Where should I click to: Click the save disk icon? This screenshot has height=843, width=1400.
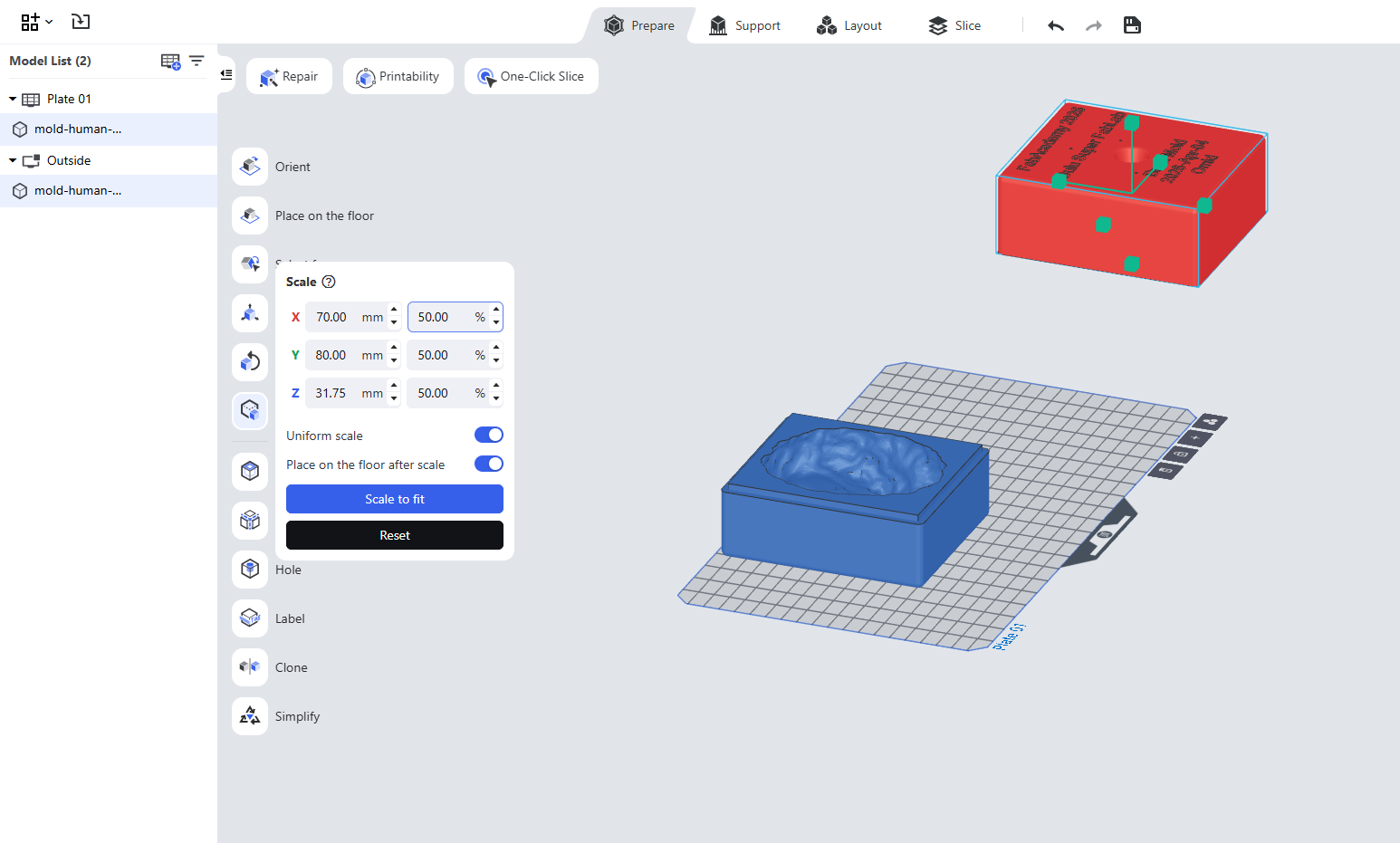coord(1132,25)
